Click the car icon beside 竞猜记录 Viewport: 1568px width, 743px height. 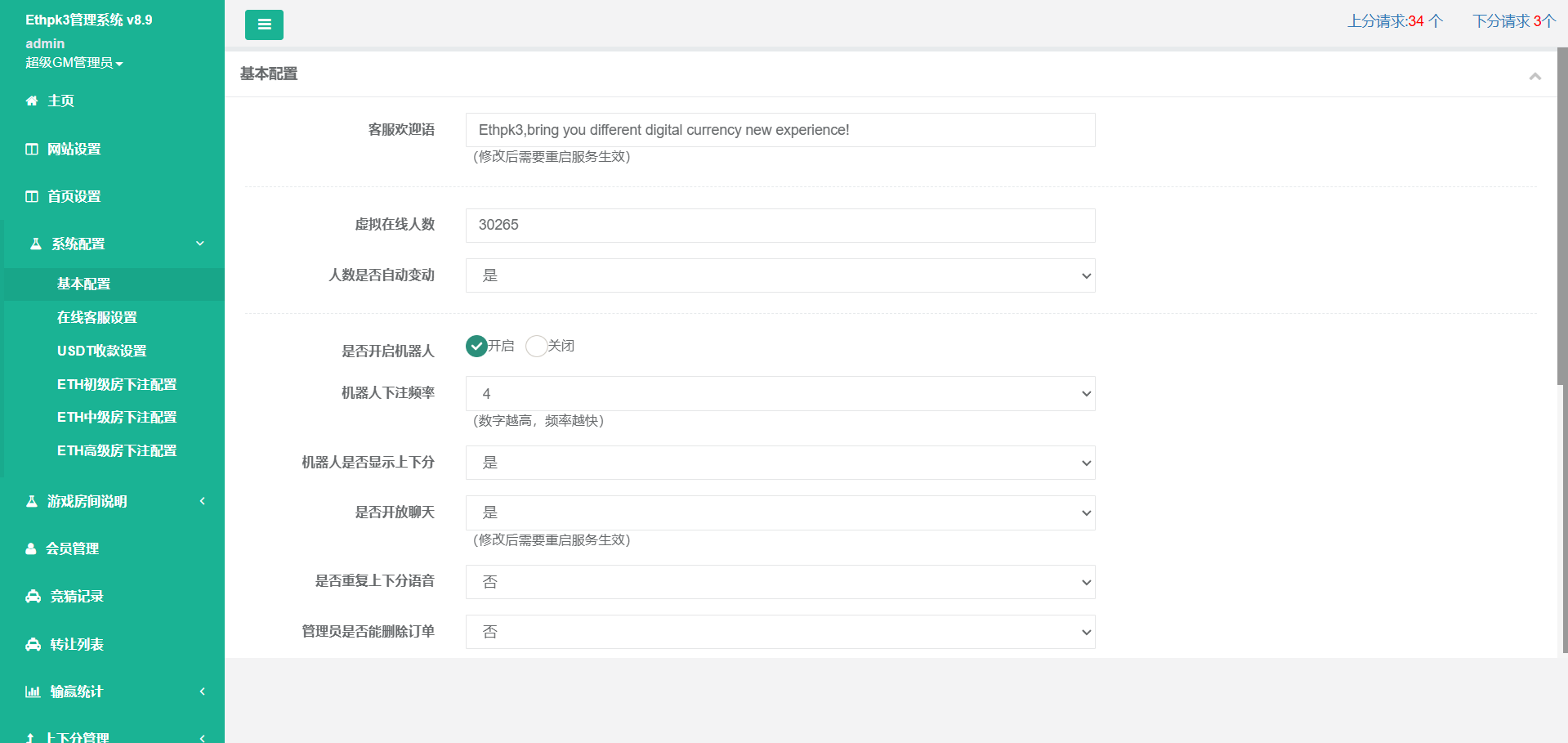tap(34, 597)
